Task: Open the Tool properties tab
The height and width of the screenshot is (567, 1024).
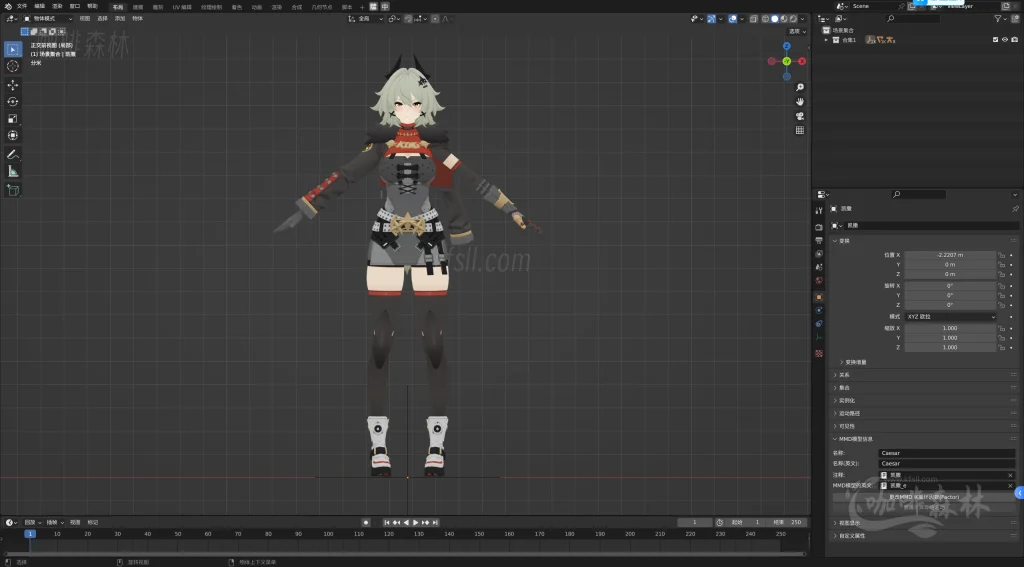Action: (819, 210)
